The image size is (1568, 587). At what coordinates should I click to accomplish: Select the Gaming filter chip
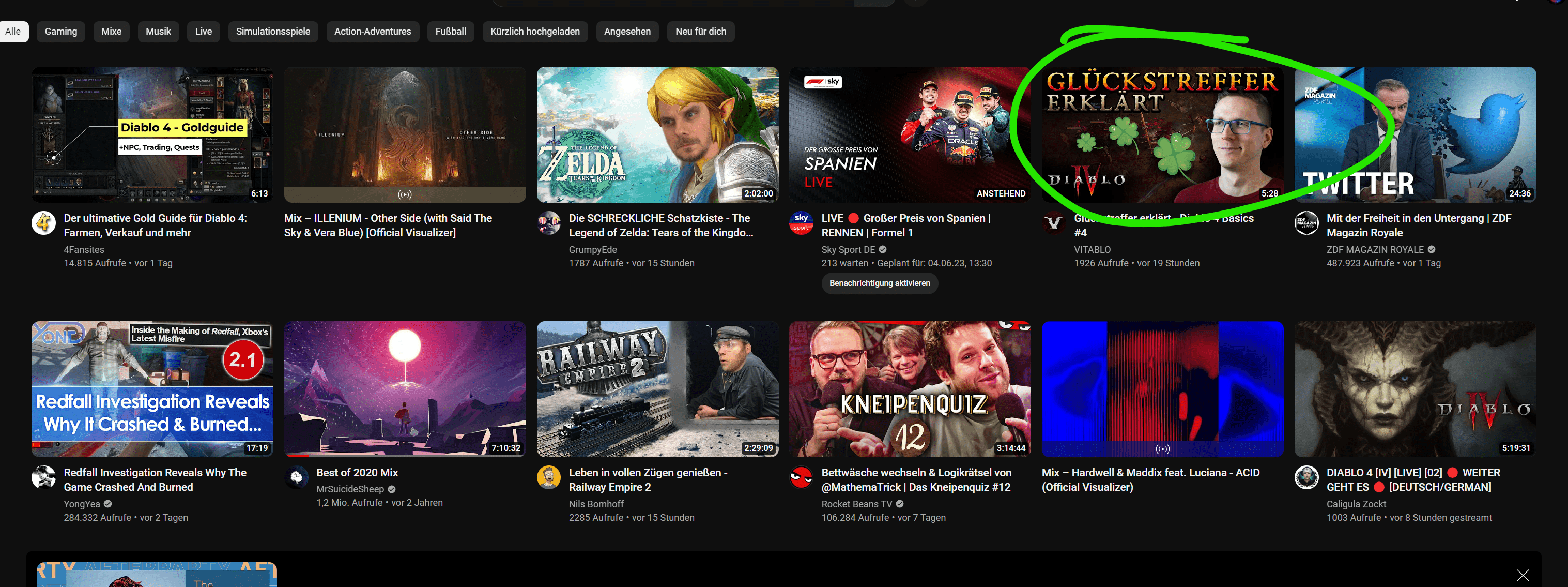61,32
